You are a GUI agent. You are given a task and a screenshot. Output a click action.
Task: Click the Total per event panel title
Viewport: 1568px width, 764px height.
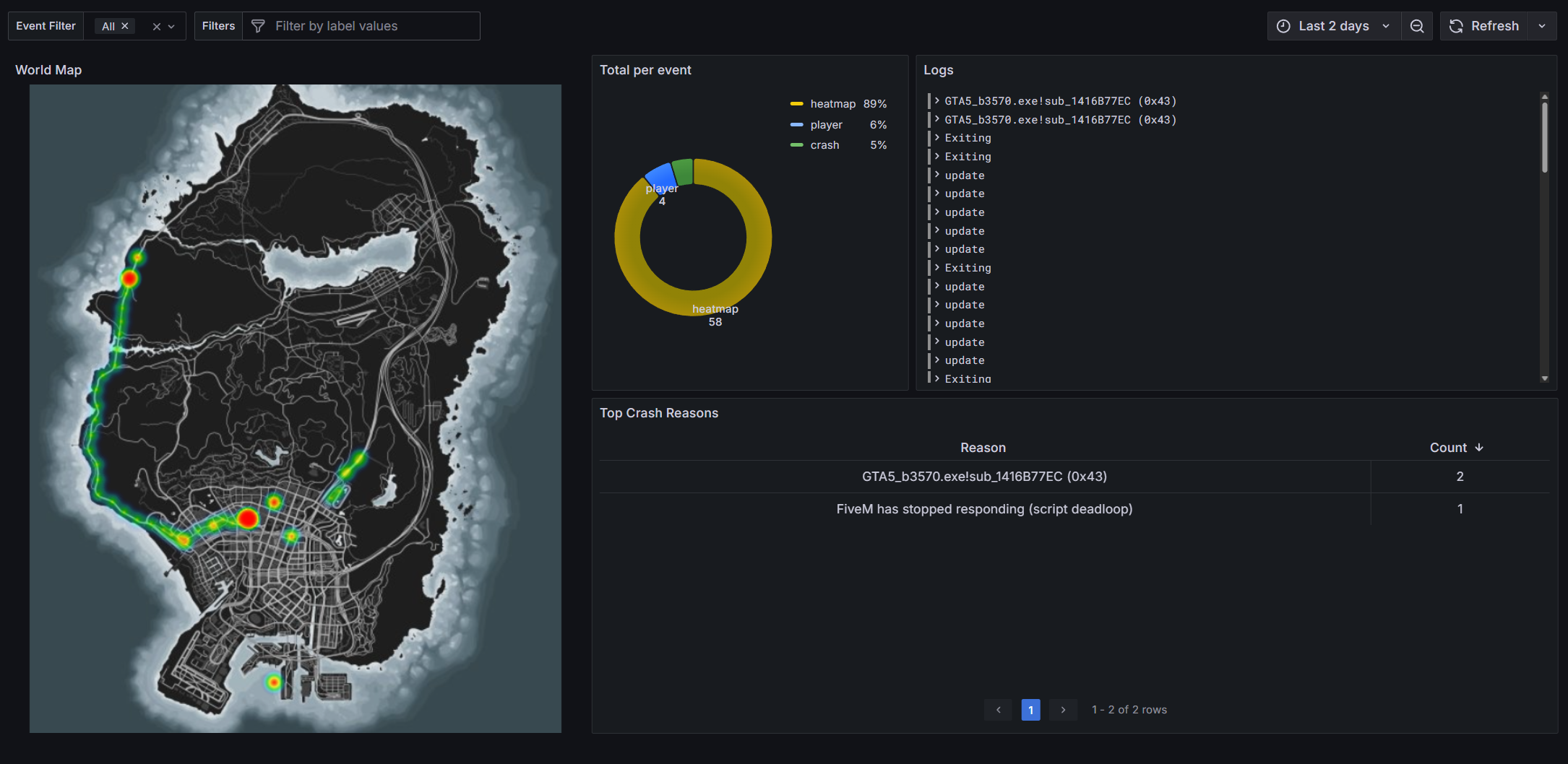pos(645,70)
